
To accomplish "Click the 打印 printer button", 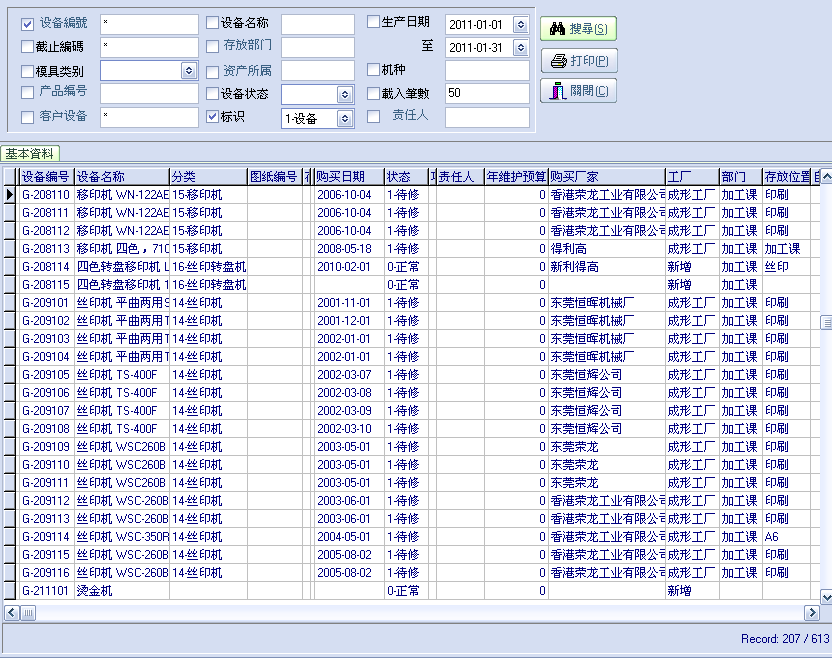I will 578,61.
